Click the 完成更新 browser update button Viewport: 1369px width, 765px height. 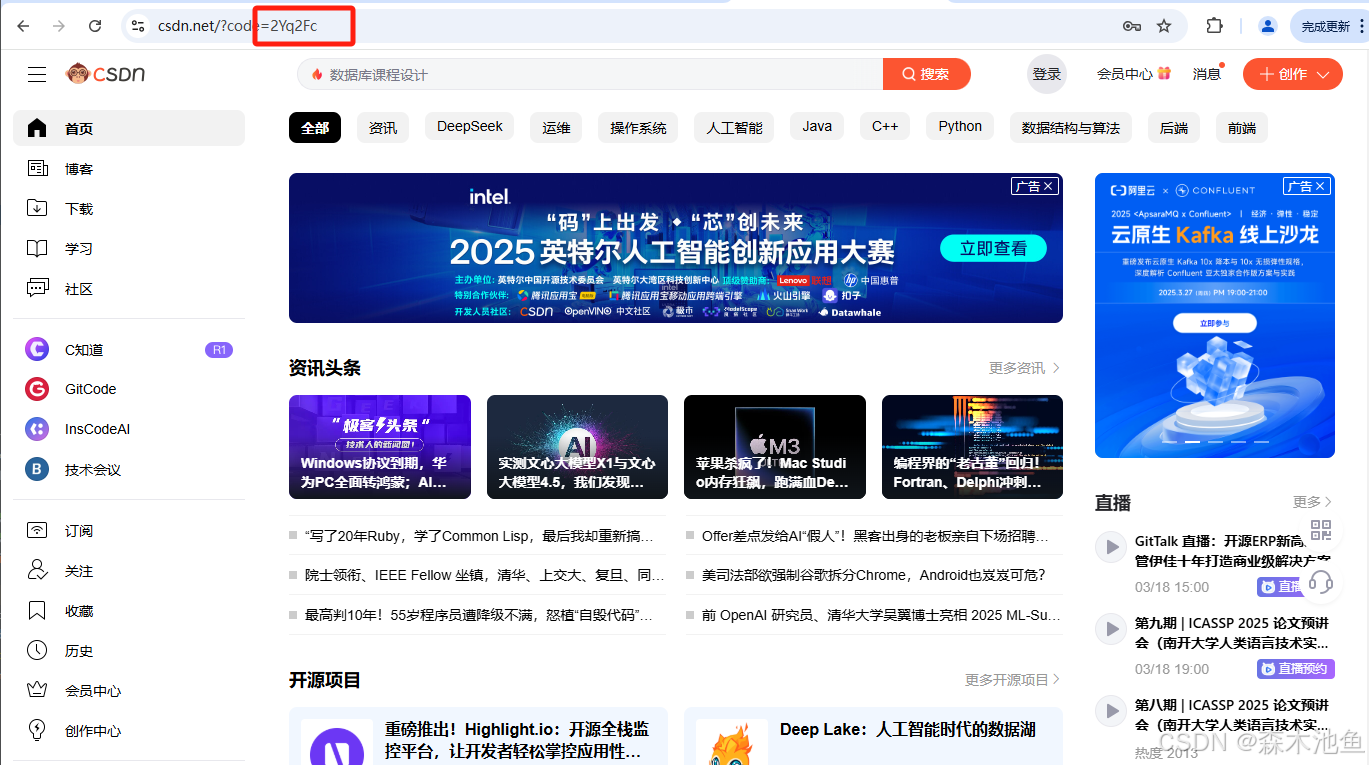1329,26
